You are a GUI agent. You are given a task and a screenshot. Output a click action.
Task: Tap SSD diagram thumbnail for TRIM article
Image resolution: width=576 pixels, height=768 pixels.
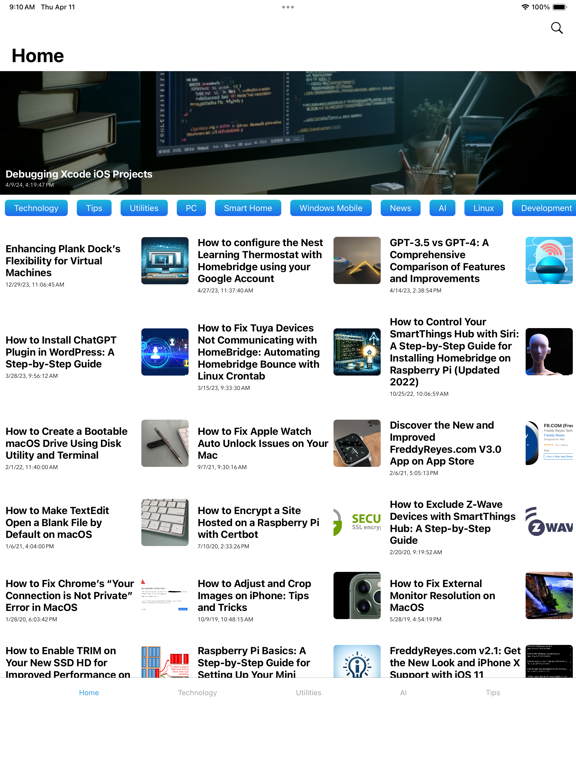click(165, 661)
